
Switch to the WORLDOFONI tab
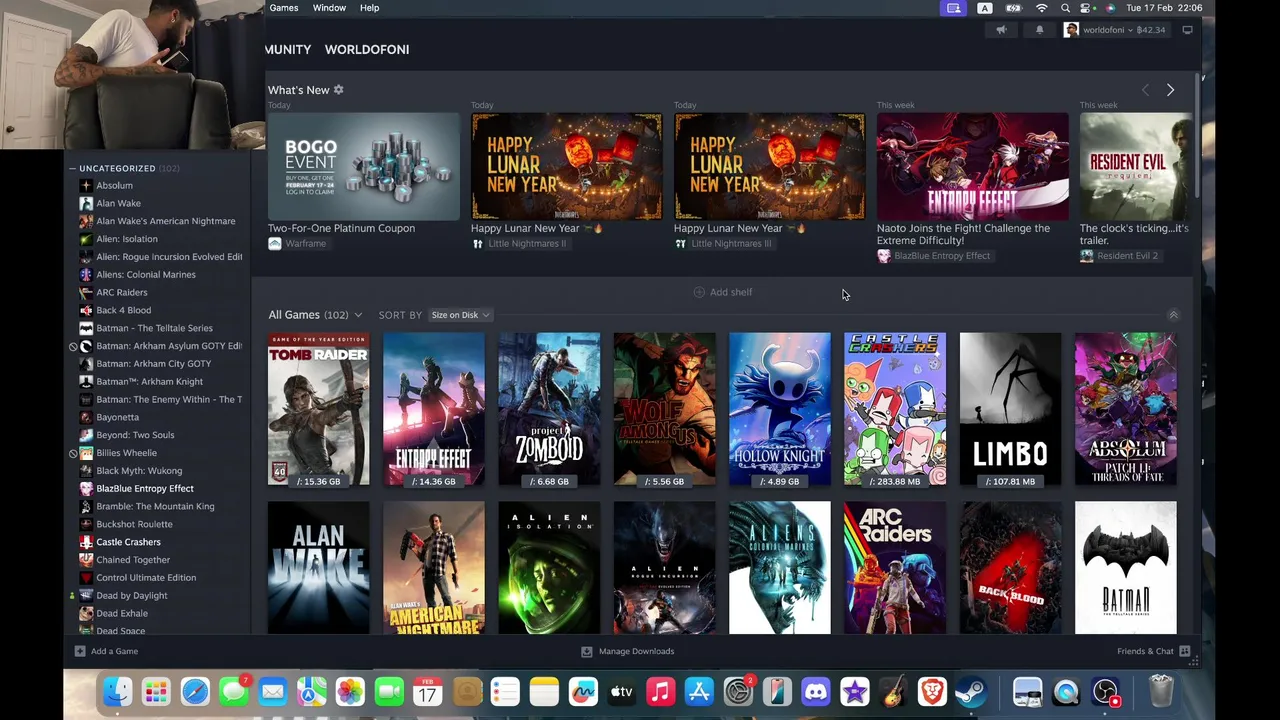click(x=367, y=49)
